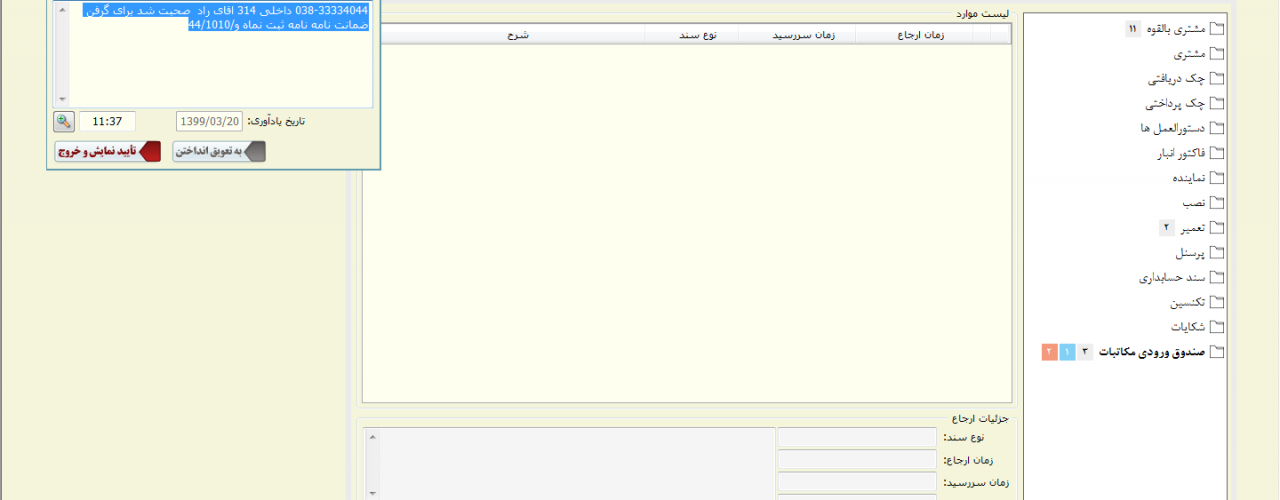Screen dimensions: 1280x500
Task: Select the پرسنل item in the tree
Action: 1186,252
